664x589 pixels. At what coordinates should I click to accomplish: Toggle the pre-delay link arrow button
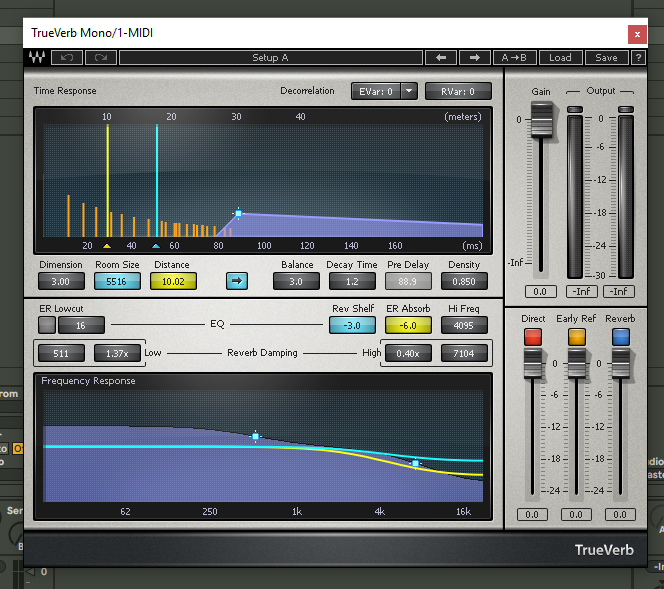(x=237, y=281)
